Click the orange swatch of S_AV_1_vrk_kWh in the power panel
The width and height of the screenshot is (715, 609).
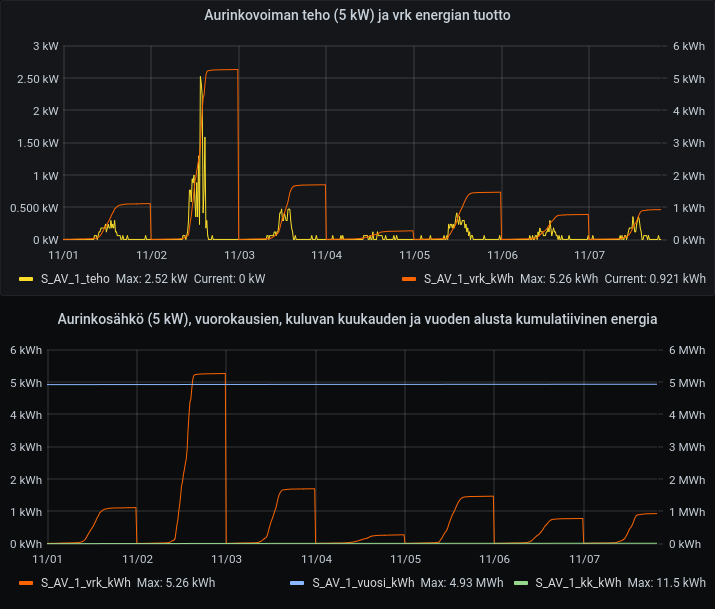coord(408,278)
